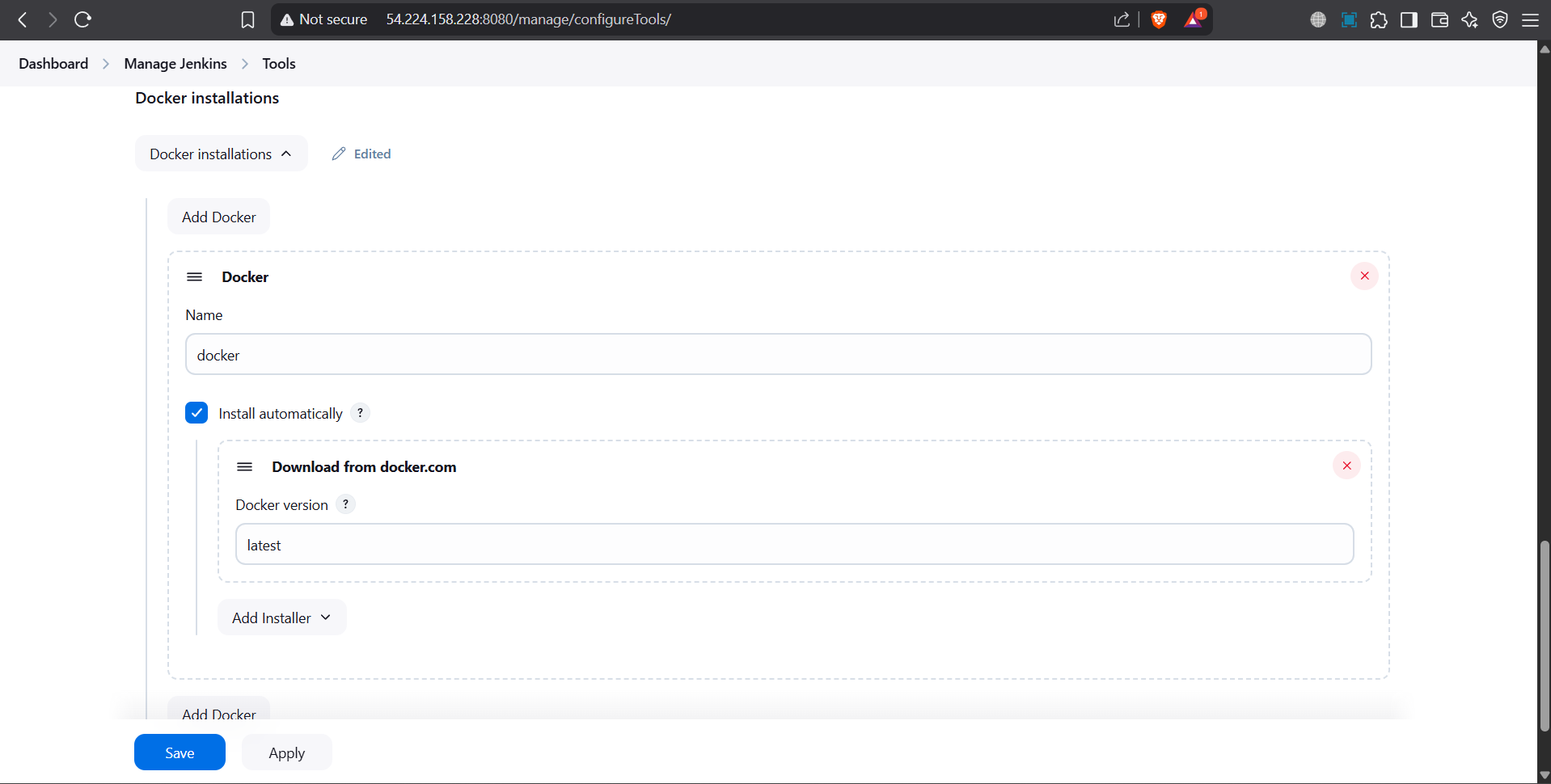Focus the Docker Name input field
This screenshot has height=784, width=1551.
click(x=778, y=354)
